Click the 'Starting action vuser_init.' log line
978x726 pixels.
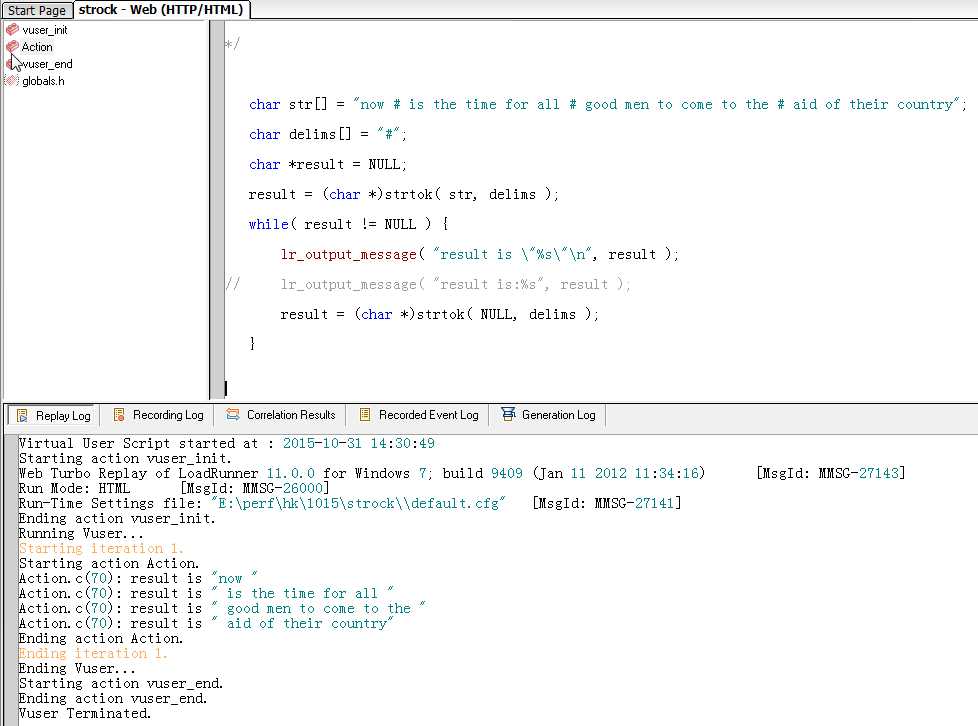(125, 458)
